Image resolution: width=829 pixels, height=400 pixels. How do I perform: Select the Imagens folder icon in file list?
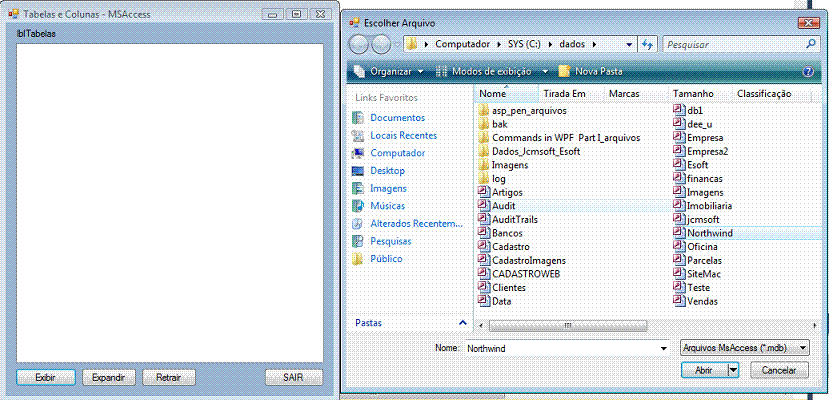click(x=483, y=165)
